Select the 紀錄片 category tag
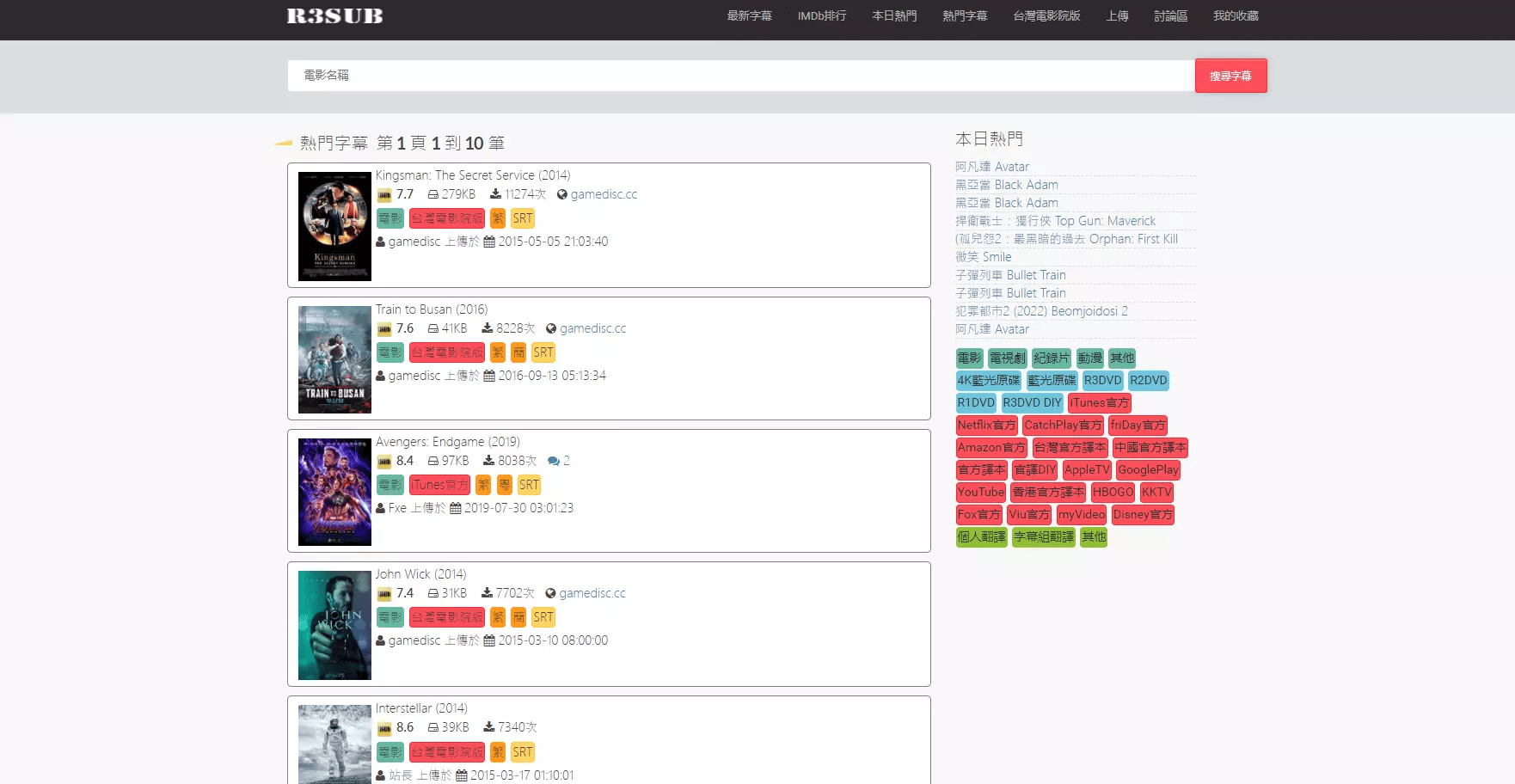1515x784 pixels. click(1052, 358)
